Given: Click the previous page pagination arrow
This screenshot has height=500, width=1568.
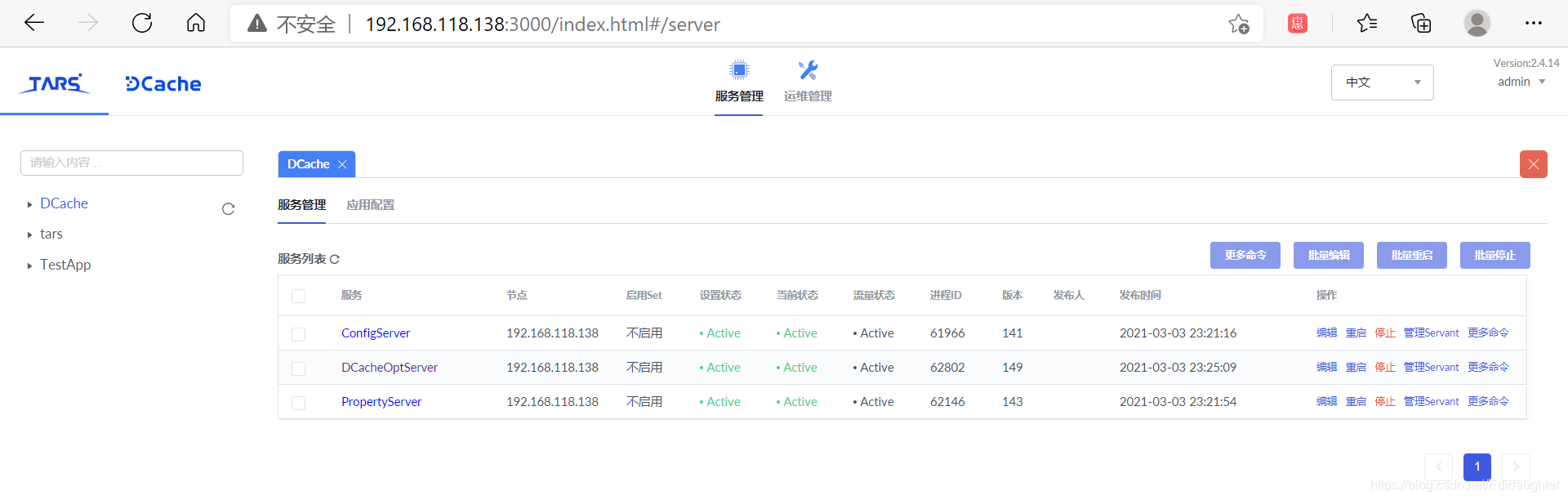Looking at the screenshot, I should (x=1438, y=467).
